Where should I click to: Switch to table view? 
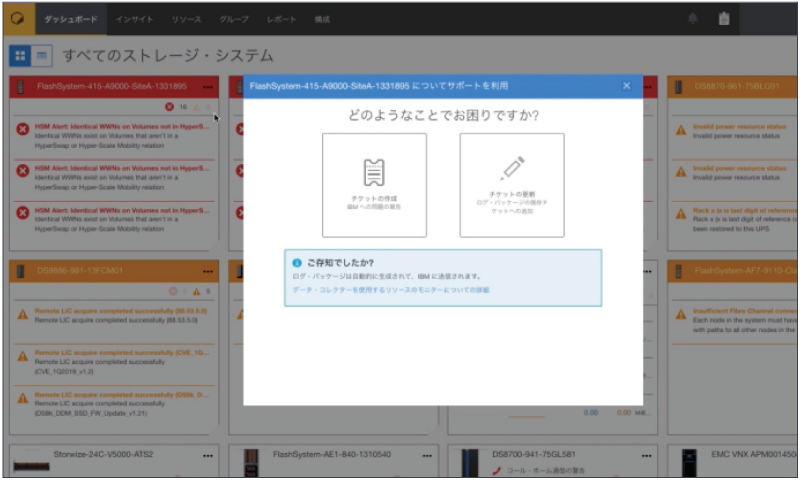coord(42,56)
